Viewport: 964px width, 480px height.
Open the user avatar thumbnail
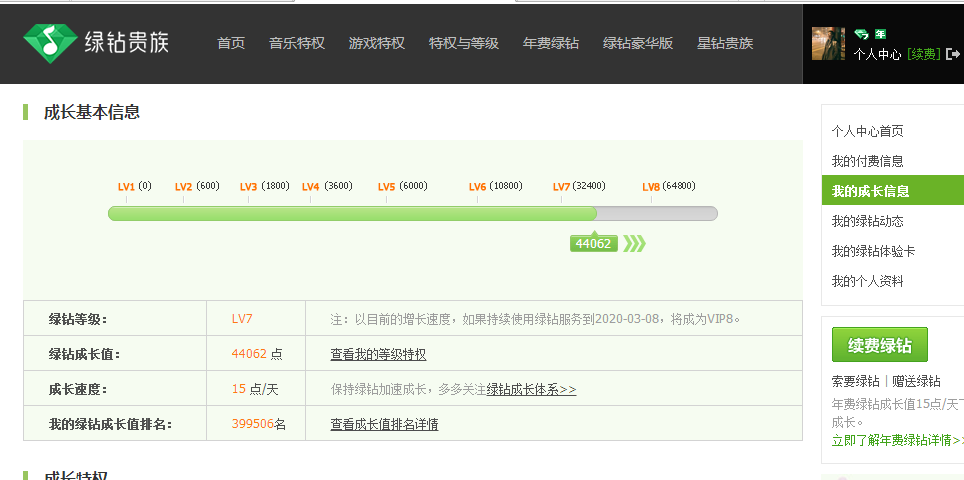click(x=828, y=43)
